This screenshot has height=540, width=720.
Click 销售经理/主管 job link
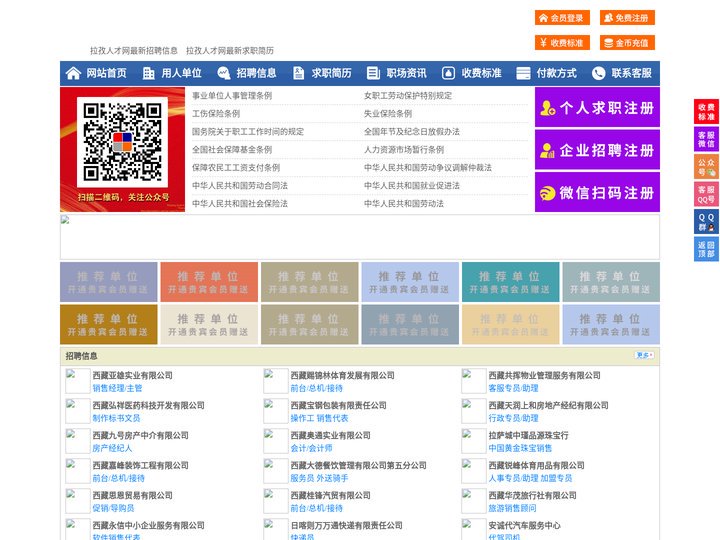[x=117, y=388]
